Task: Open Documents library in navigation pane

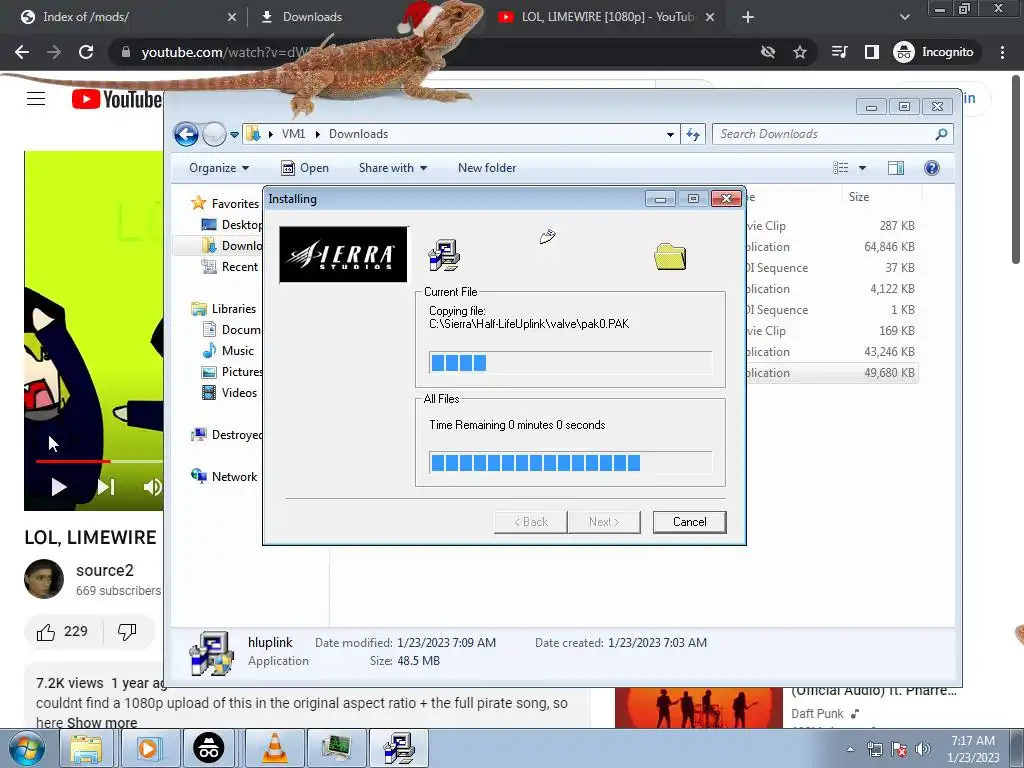Action: coord(231,330)
